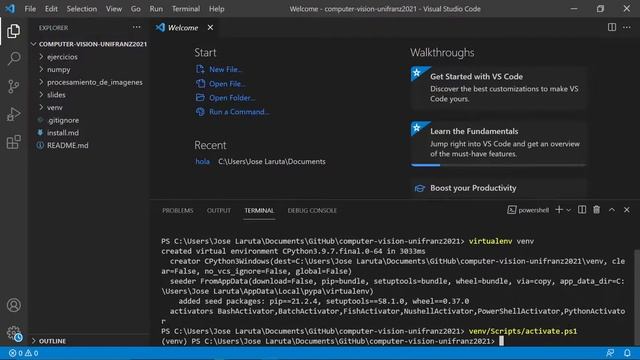Open Learn the Fundamentals walkthrough
Screen dimensions: 640x360
pos(499,143)
